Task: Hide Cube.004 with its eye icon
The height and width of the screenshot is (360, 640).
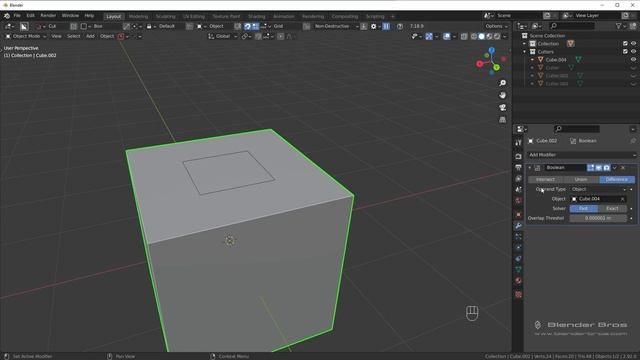Action: point(633,60)
